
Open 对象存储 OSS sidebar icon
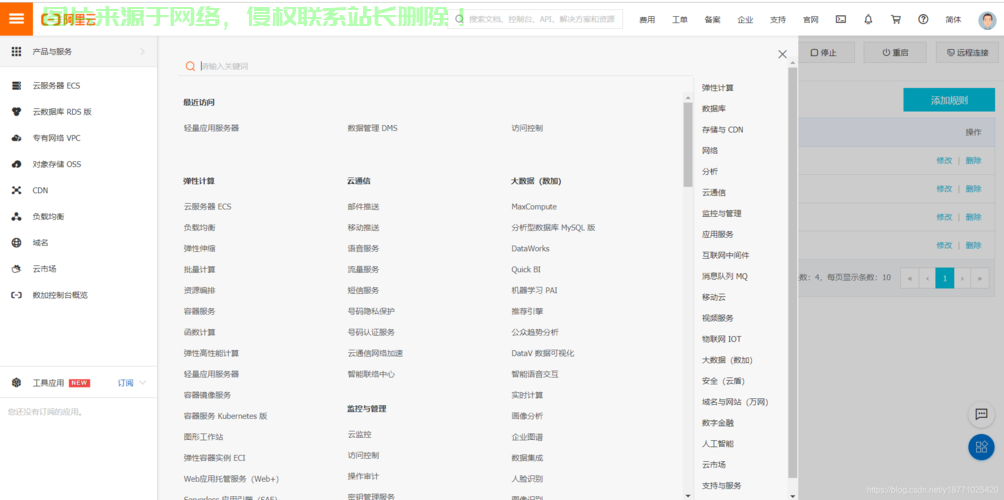pyautogui.click(x=17, y=164)
